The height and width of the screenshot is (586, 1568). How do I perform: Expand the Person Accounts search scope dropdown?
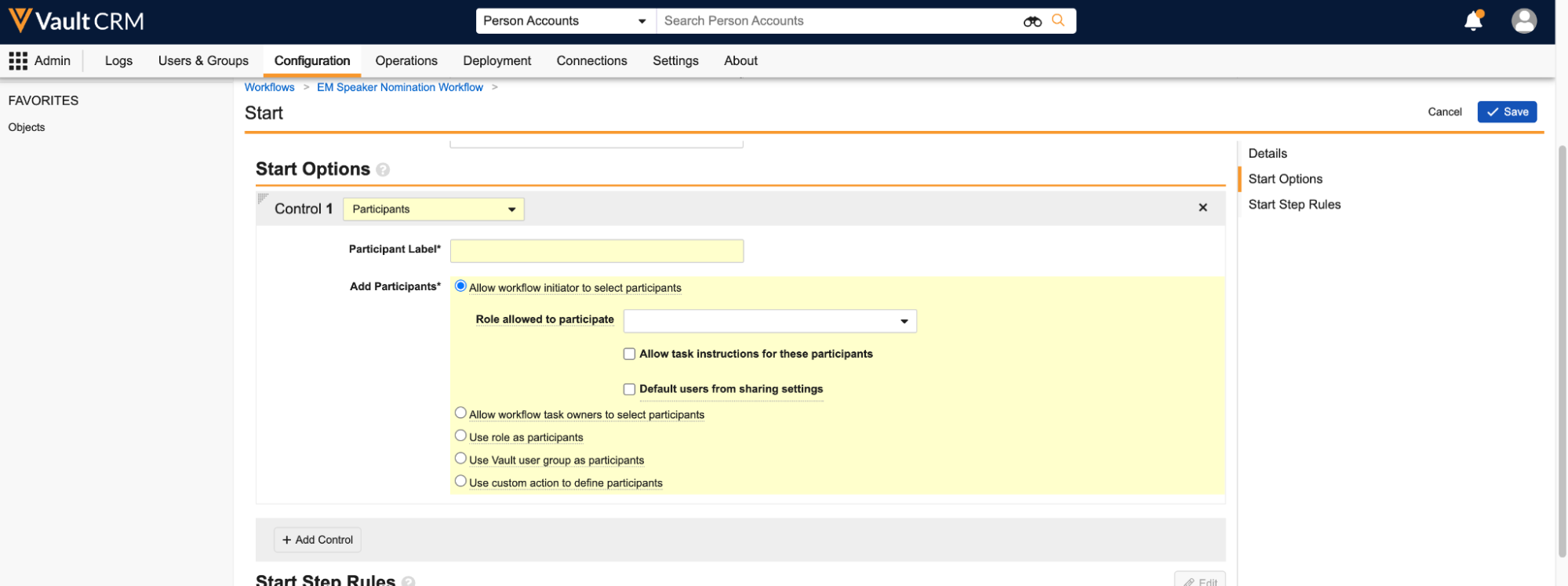(x=565, y=21)
